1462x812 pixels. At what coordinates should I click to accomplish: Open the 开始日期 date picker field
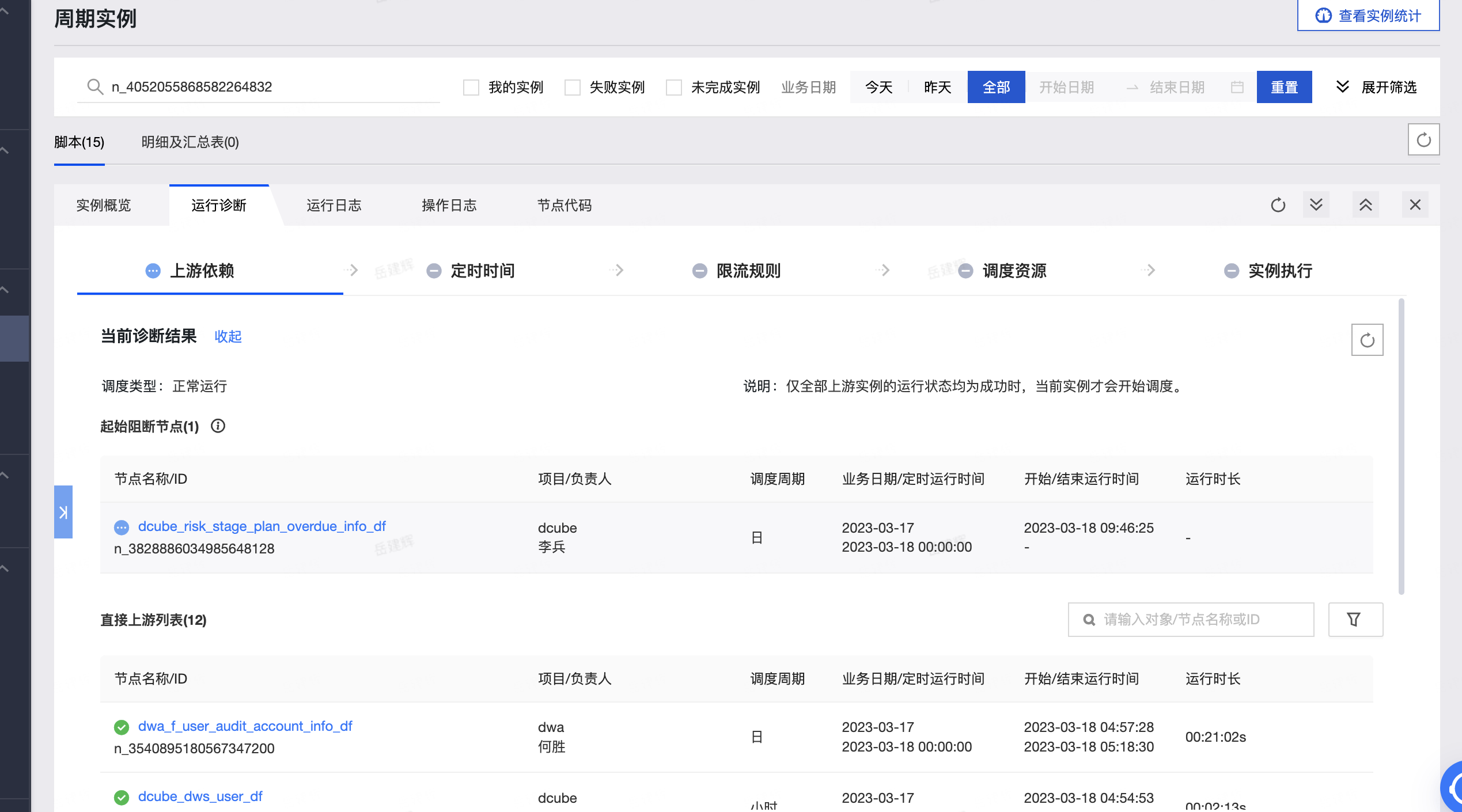[x=1067, y=87]
